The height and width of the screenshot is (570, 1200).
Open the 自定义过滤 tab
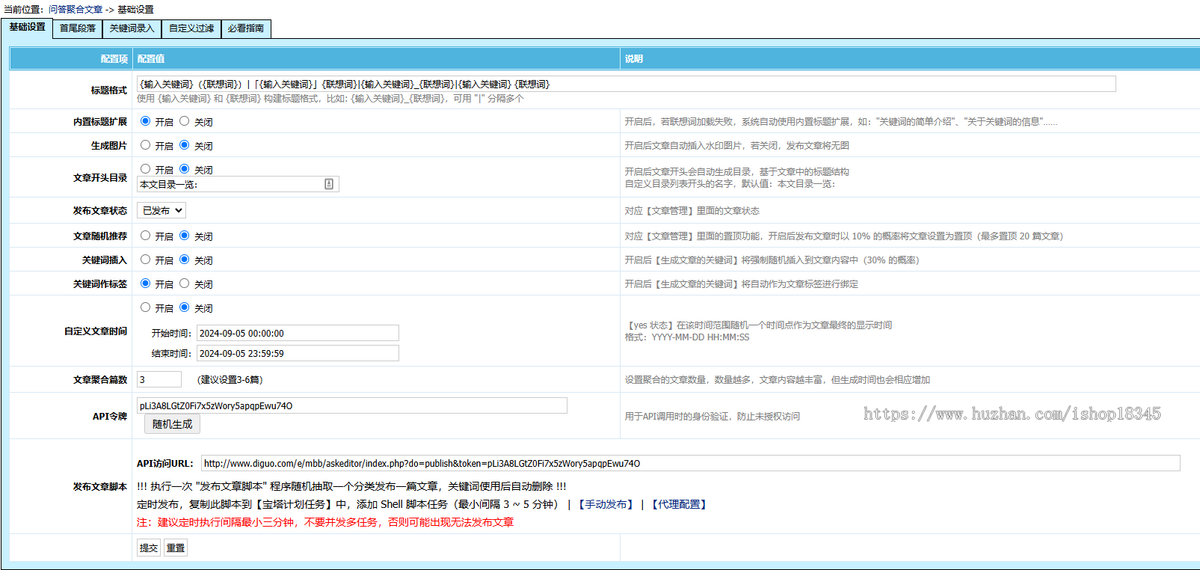click(x=191, y=29)
